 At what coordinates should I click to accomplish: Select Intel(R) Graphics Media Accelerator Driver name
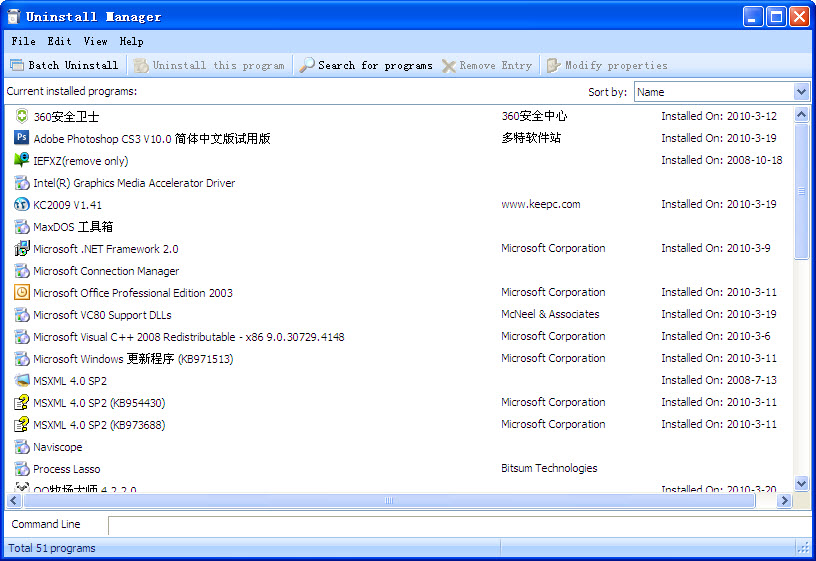click(x=134, y=183)
